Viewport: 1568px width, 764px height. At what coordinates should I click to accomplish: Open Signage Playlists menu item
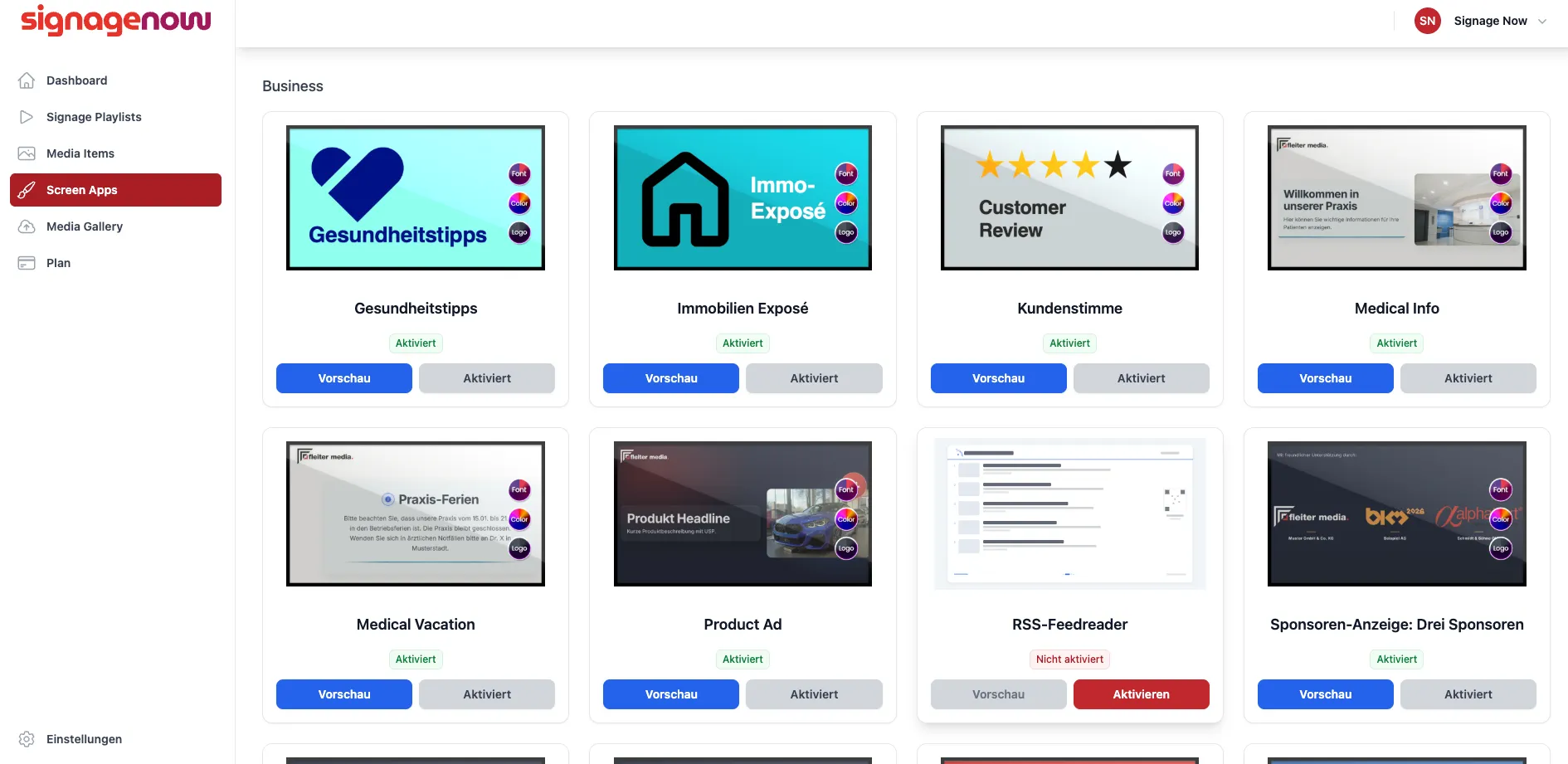tap(115, 117)
